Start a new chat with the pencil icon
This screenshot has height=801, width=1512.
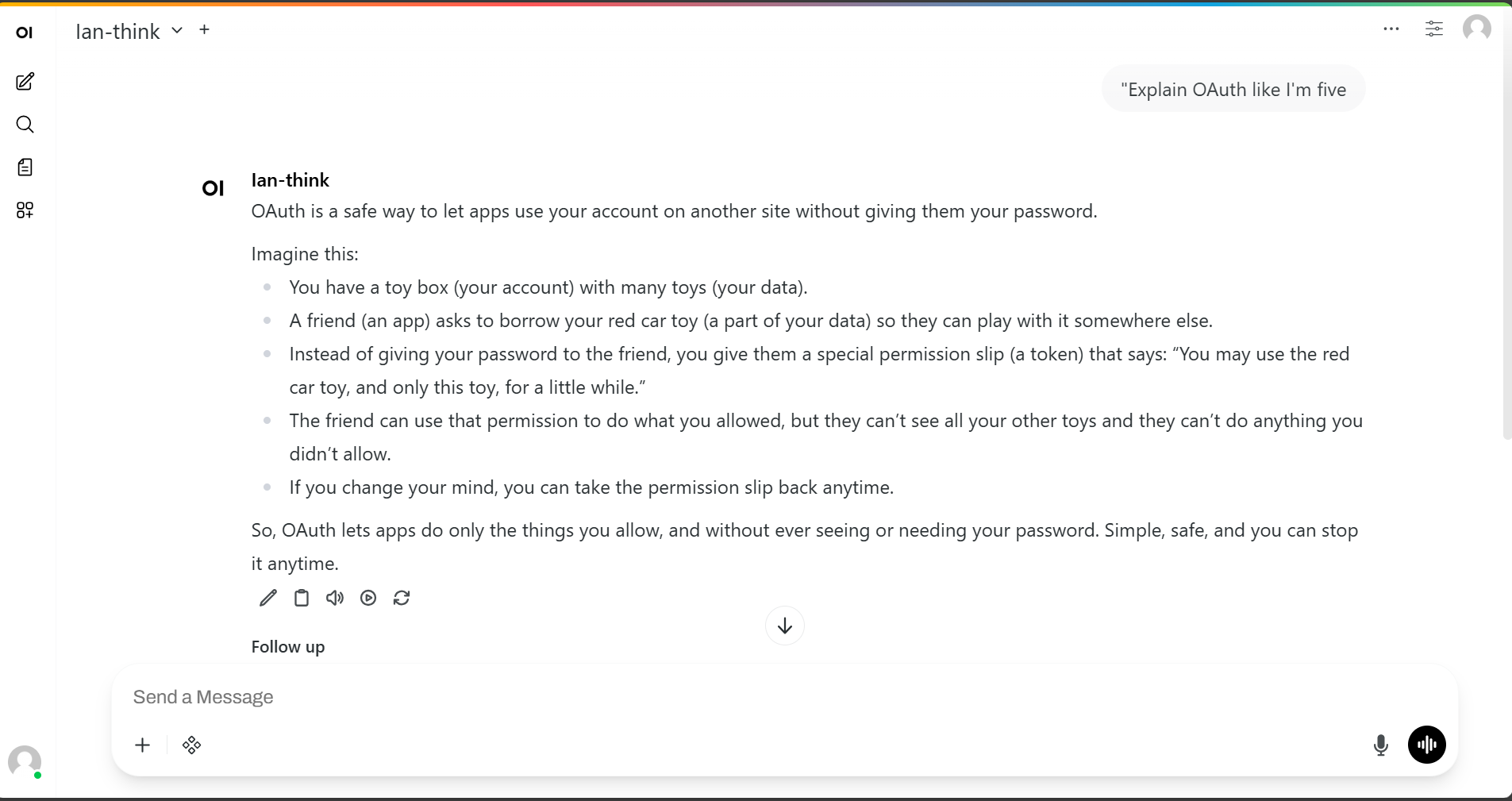click(x=25, y=82)
